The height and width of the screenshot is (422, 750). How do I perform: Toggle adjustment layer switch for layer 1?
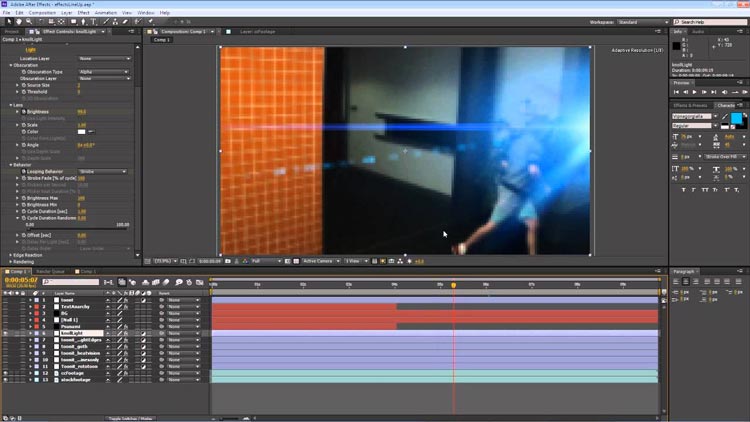click(x=143, y=300)
